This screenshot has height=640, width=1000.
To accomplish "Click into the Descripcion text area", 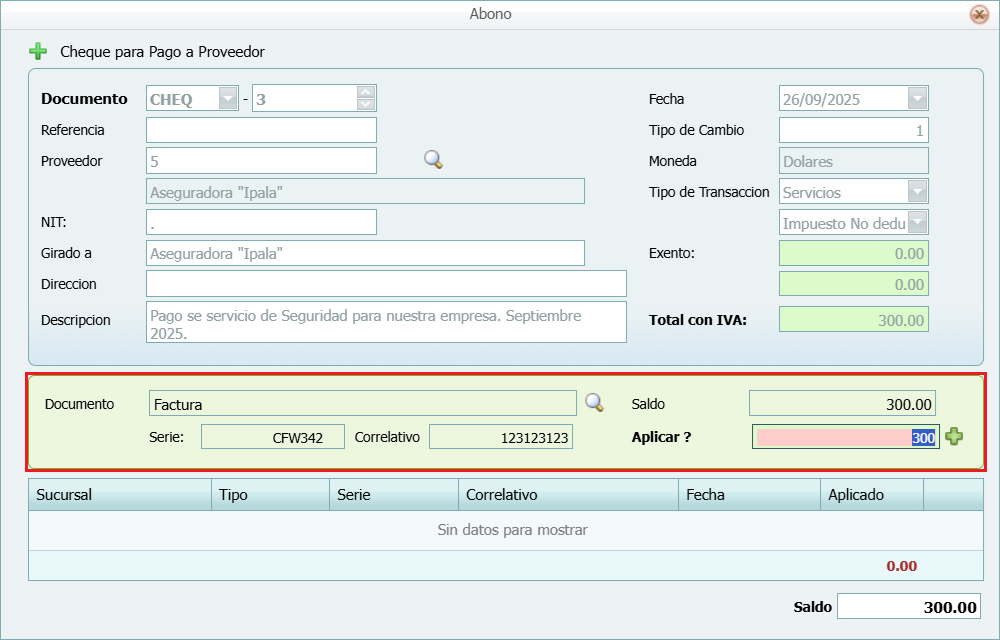I will point(386,322).
